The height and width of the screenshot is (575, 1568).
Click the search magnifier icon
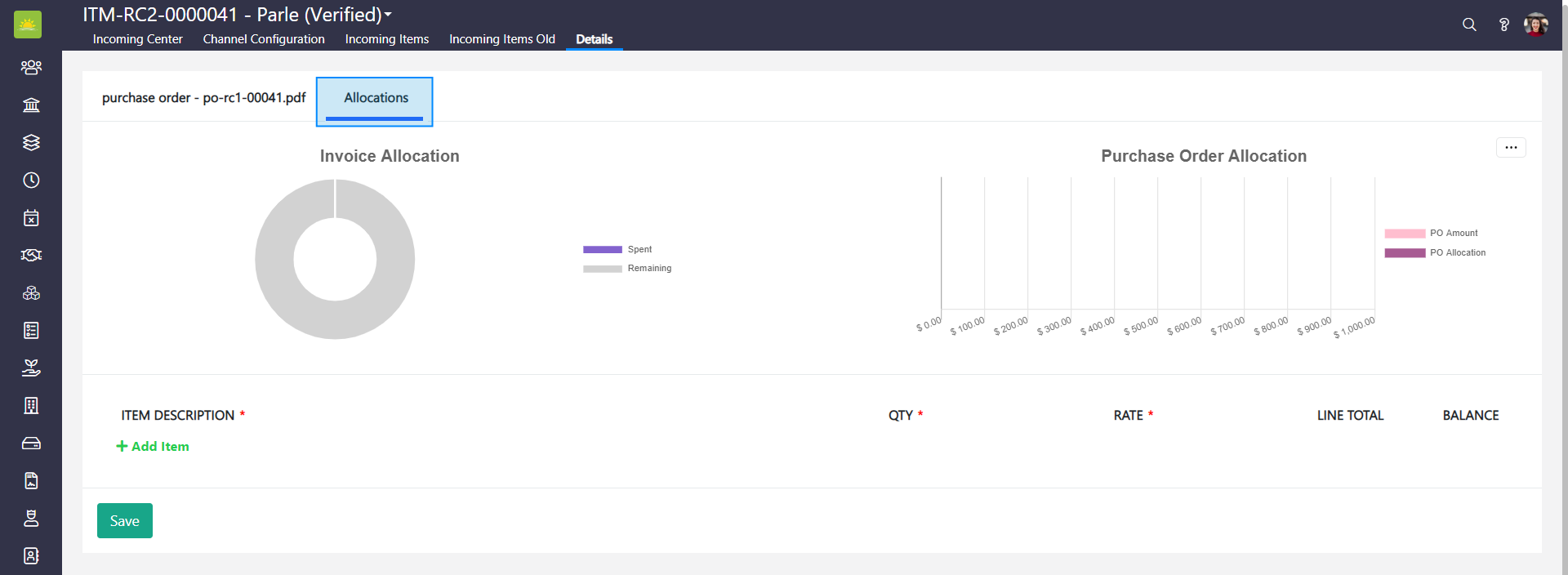pyautogui.click(x=1469, y=25)
